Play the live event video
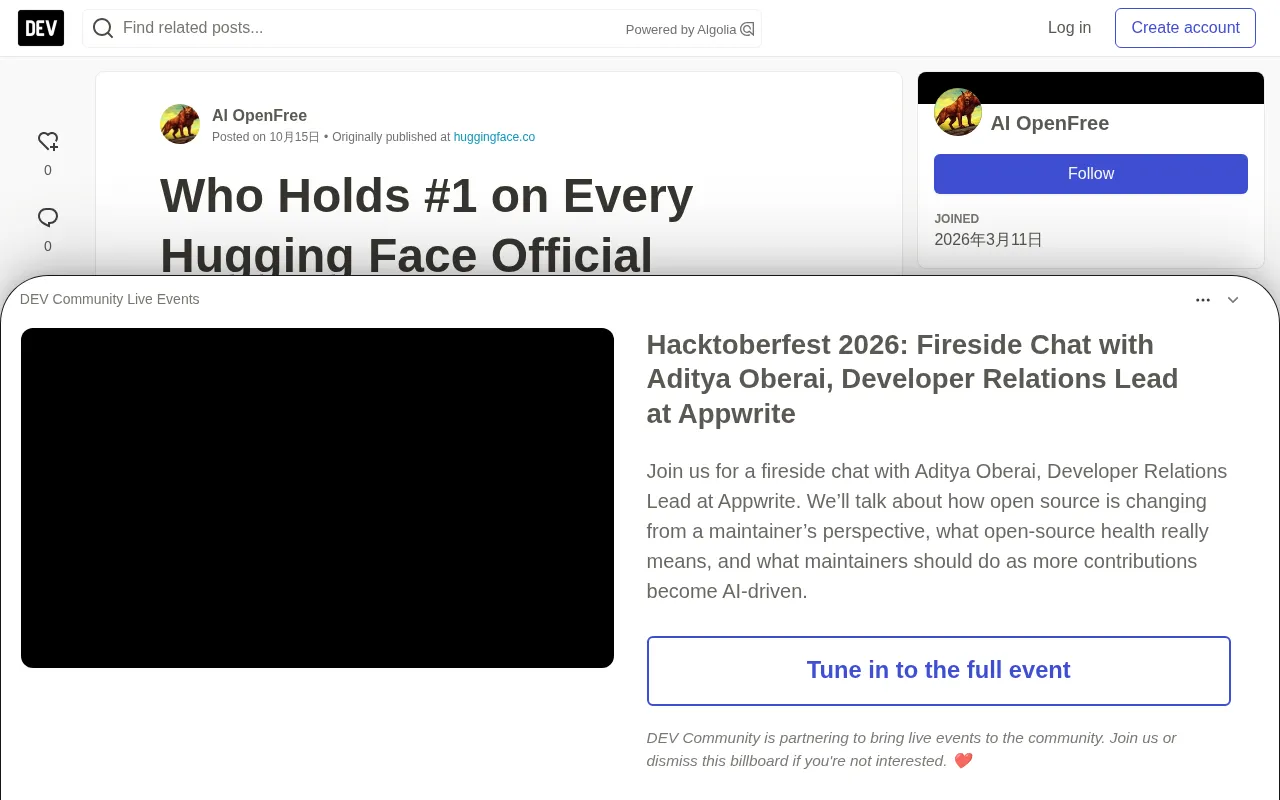The width and height of the screenshot is (1280, 800). pos(317,498)
